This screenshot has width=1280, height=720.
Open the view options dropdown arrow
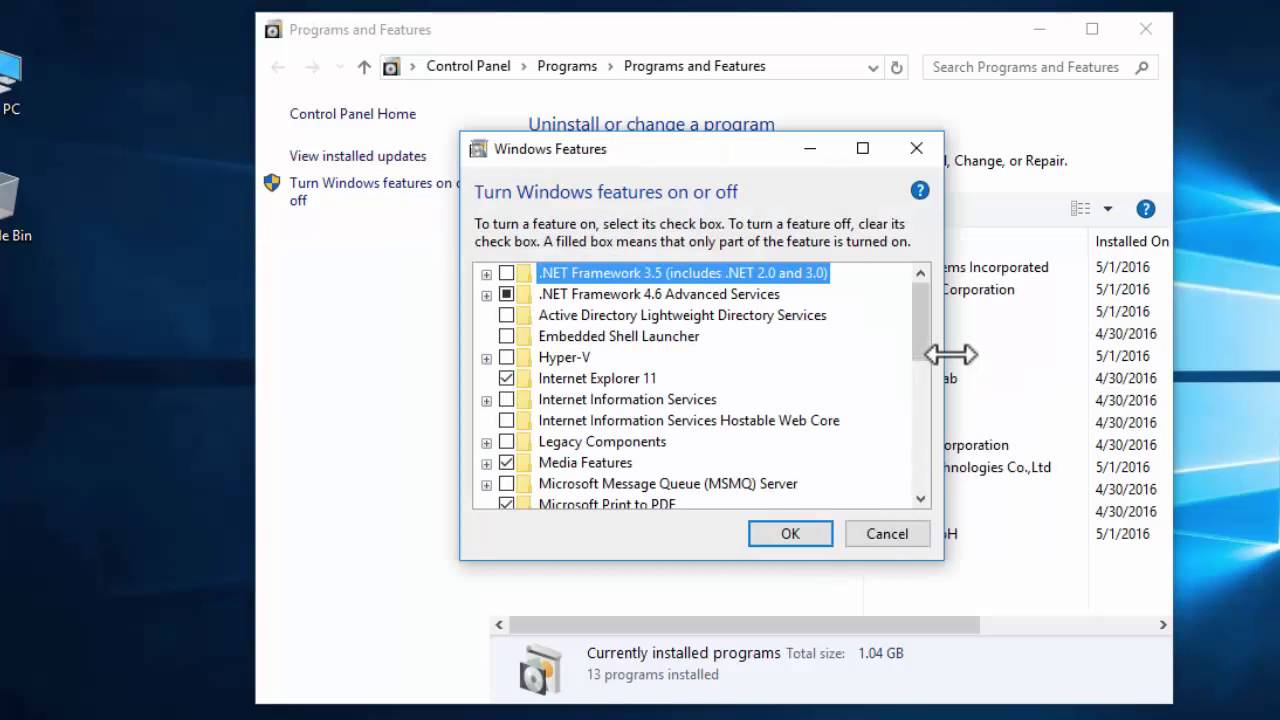(x=1107, y=209)
